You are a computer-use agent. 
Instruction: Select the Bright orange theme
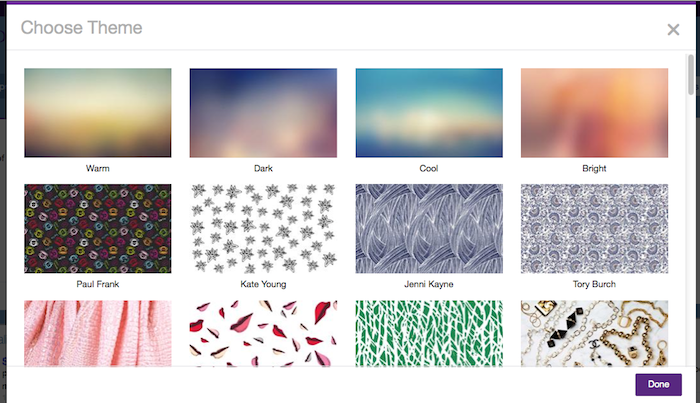[595, 112]
